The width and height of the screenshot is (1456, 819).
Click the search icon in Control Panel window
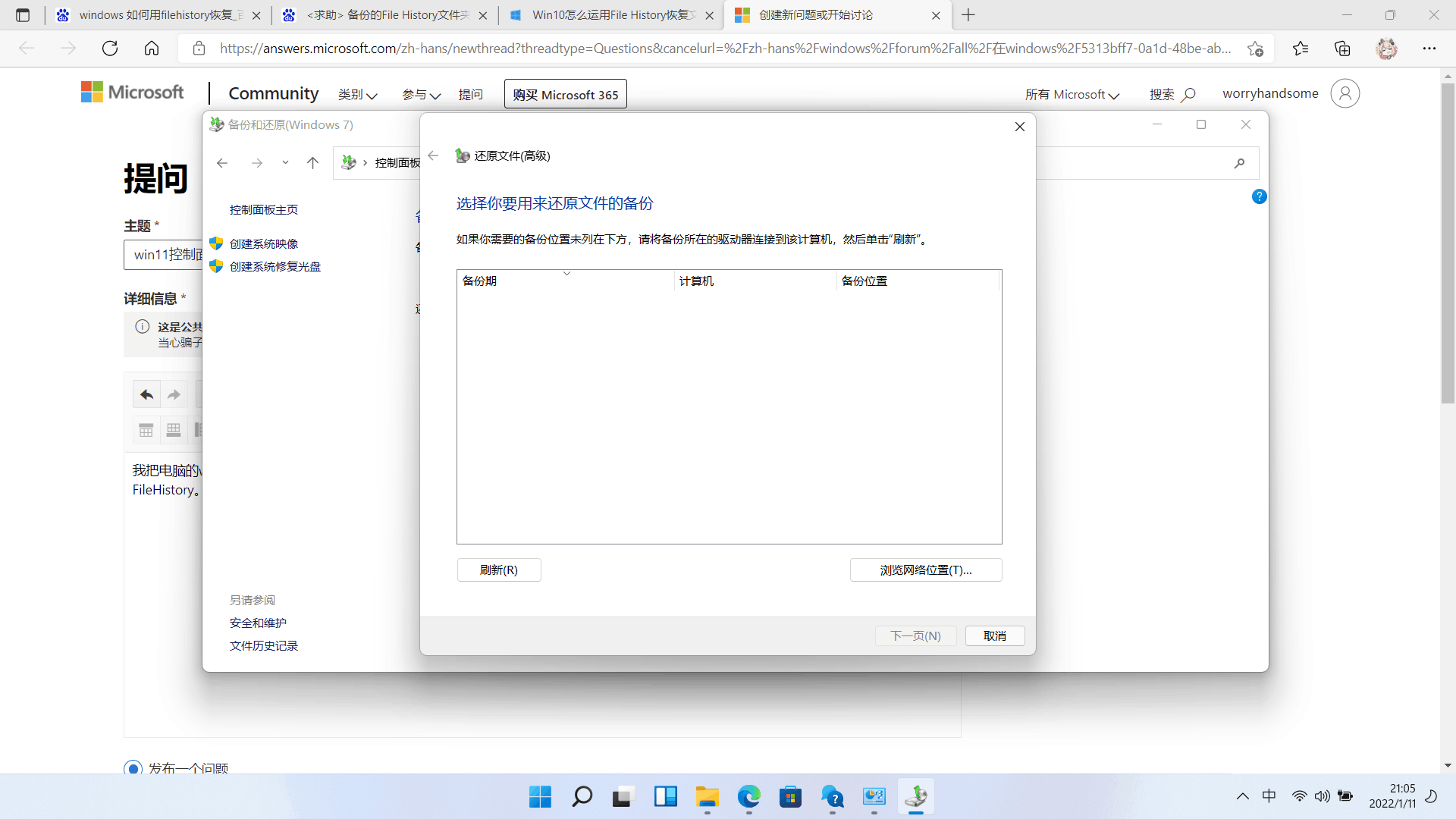(x=1239, y=163)
